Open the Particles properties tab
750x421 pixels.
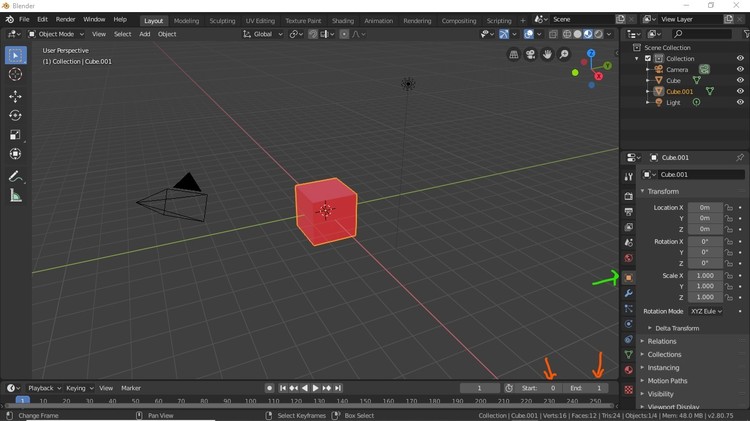click(629, 309)
